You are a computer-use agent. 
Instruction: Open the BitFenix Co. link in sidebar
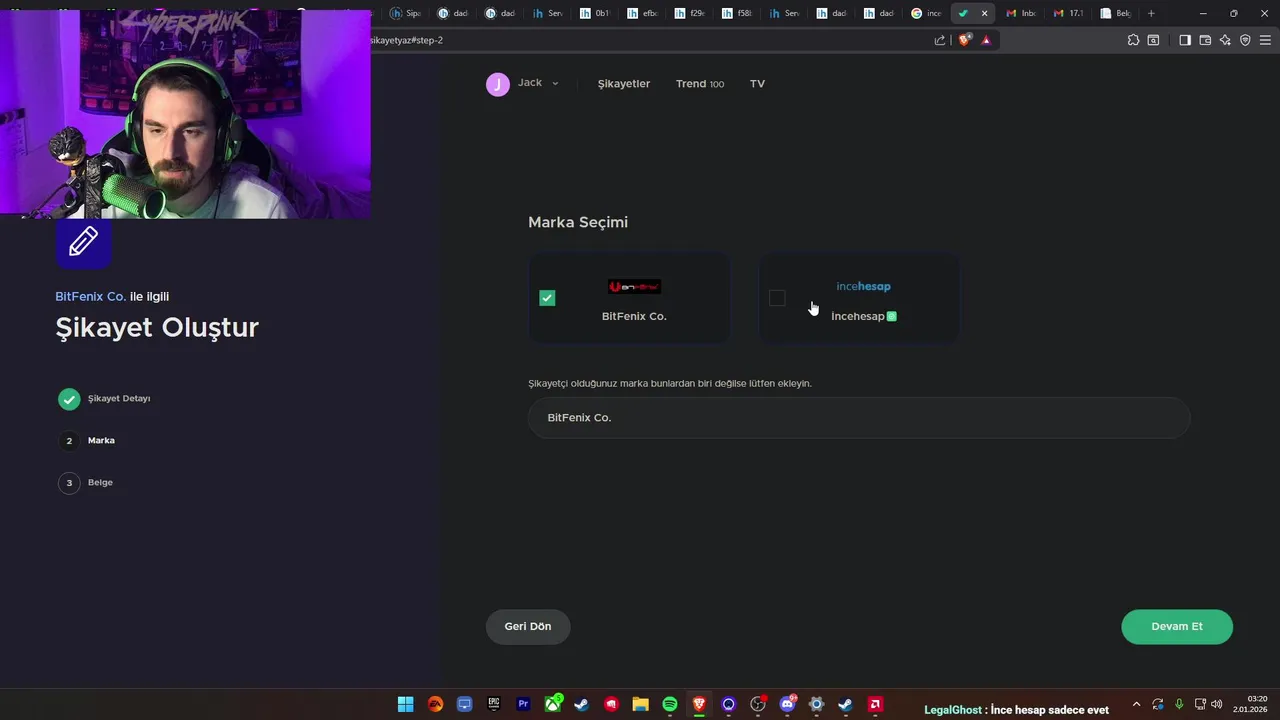(91, 297)
